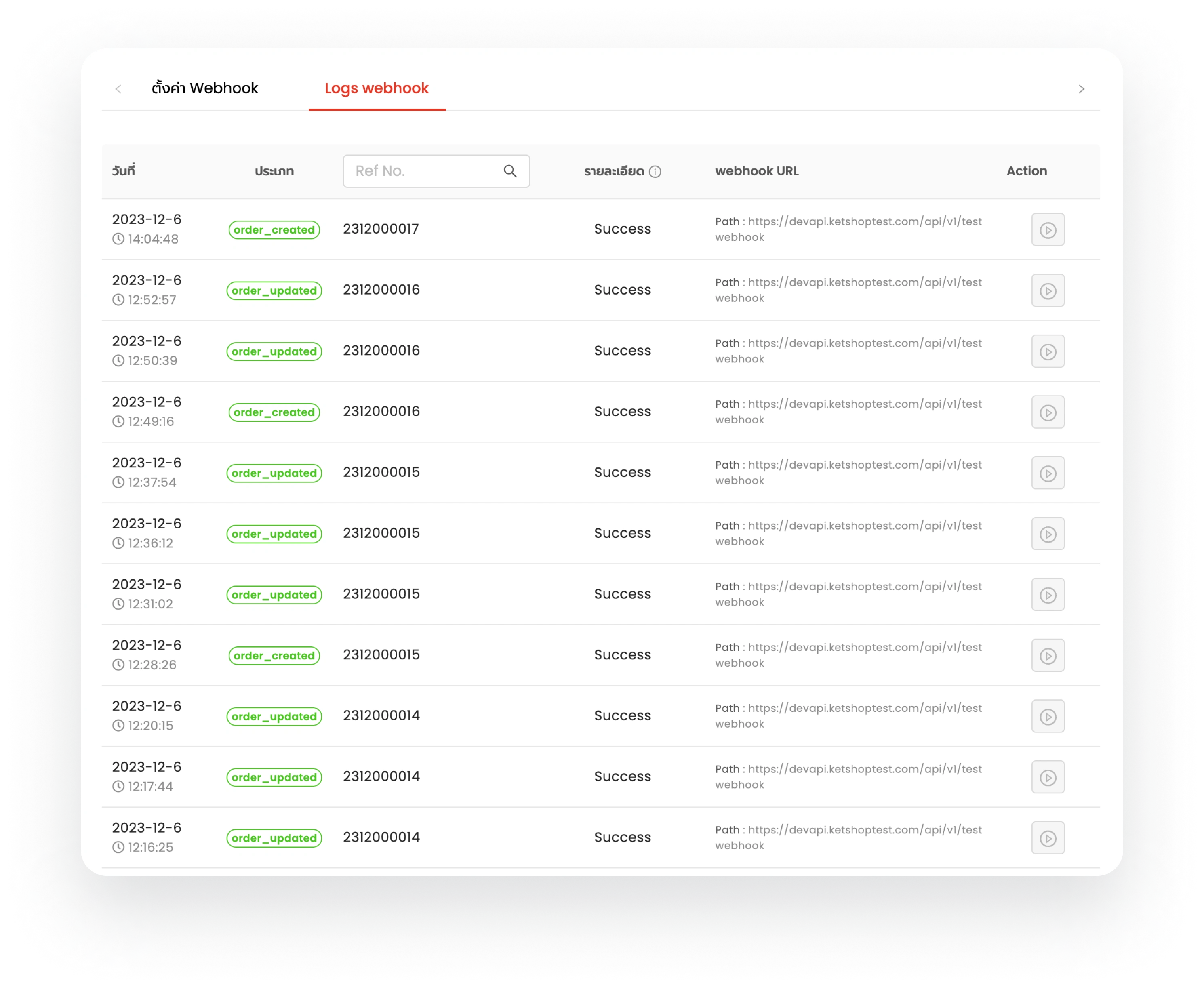Click the webhook URL in 12:49:16 row
Image resolution: width=1204 pixels, height=989 pixels.
(848, 412)
